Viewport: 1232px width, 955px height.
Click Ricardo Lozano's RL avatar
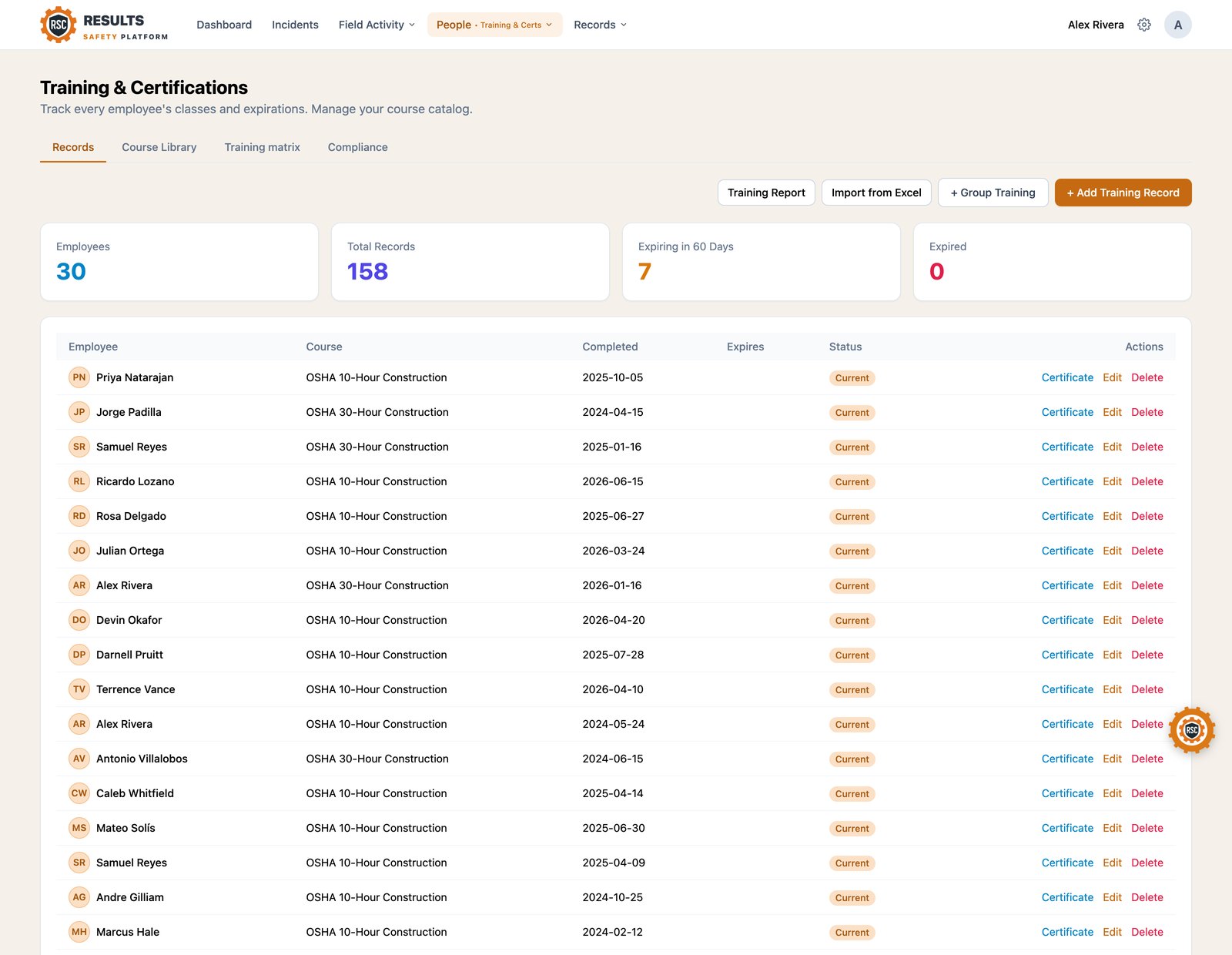[79, 481]
